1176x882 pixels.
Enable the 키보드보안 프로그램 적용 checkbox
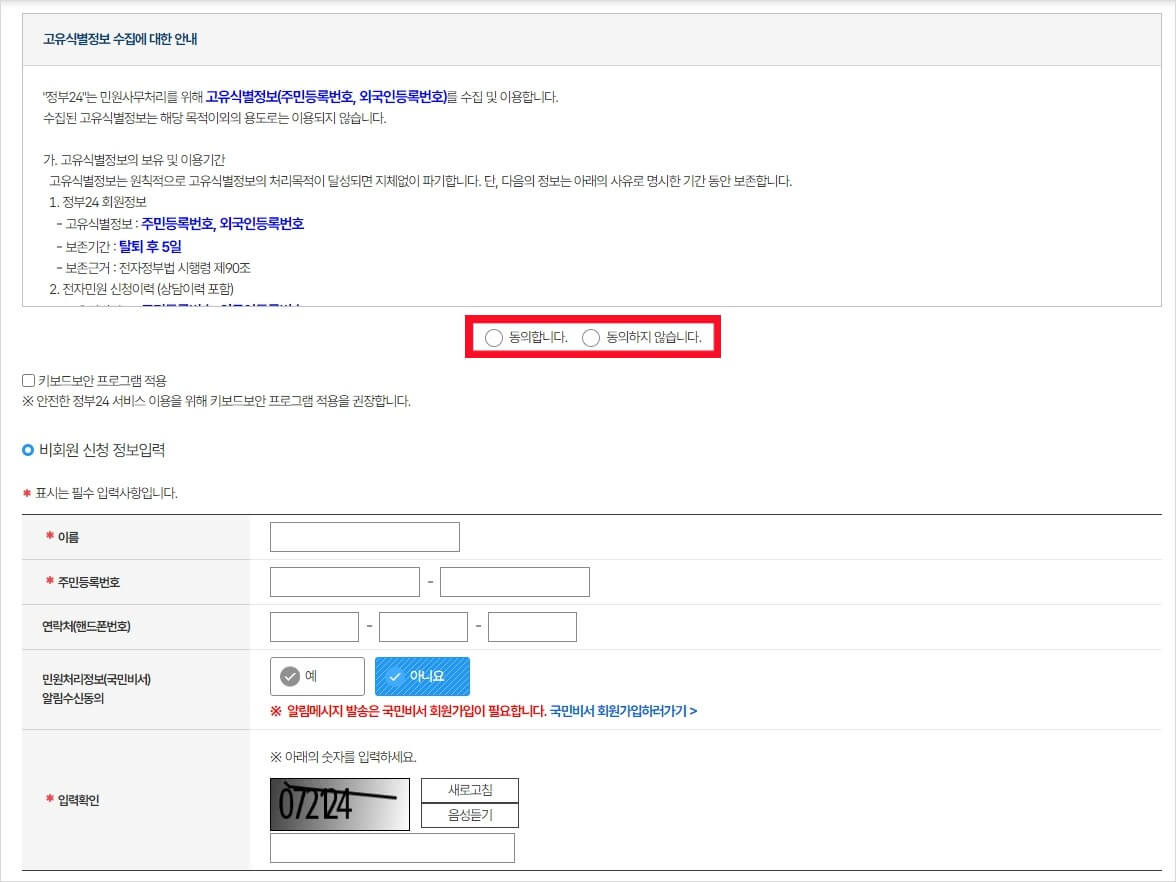point(27,379)
